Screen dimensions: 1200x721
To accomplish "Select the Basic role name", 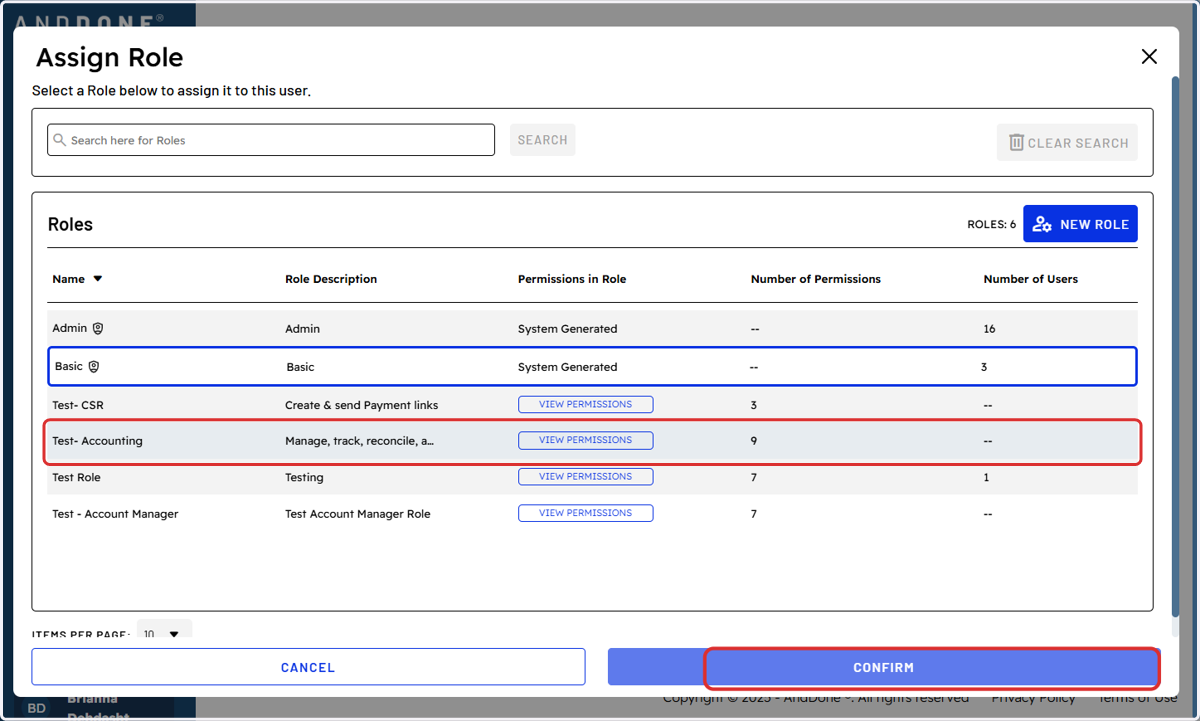I will (x=69, y=366).
